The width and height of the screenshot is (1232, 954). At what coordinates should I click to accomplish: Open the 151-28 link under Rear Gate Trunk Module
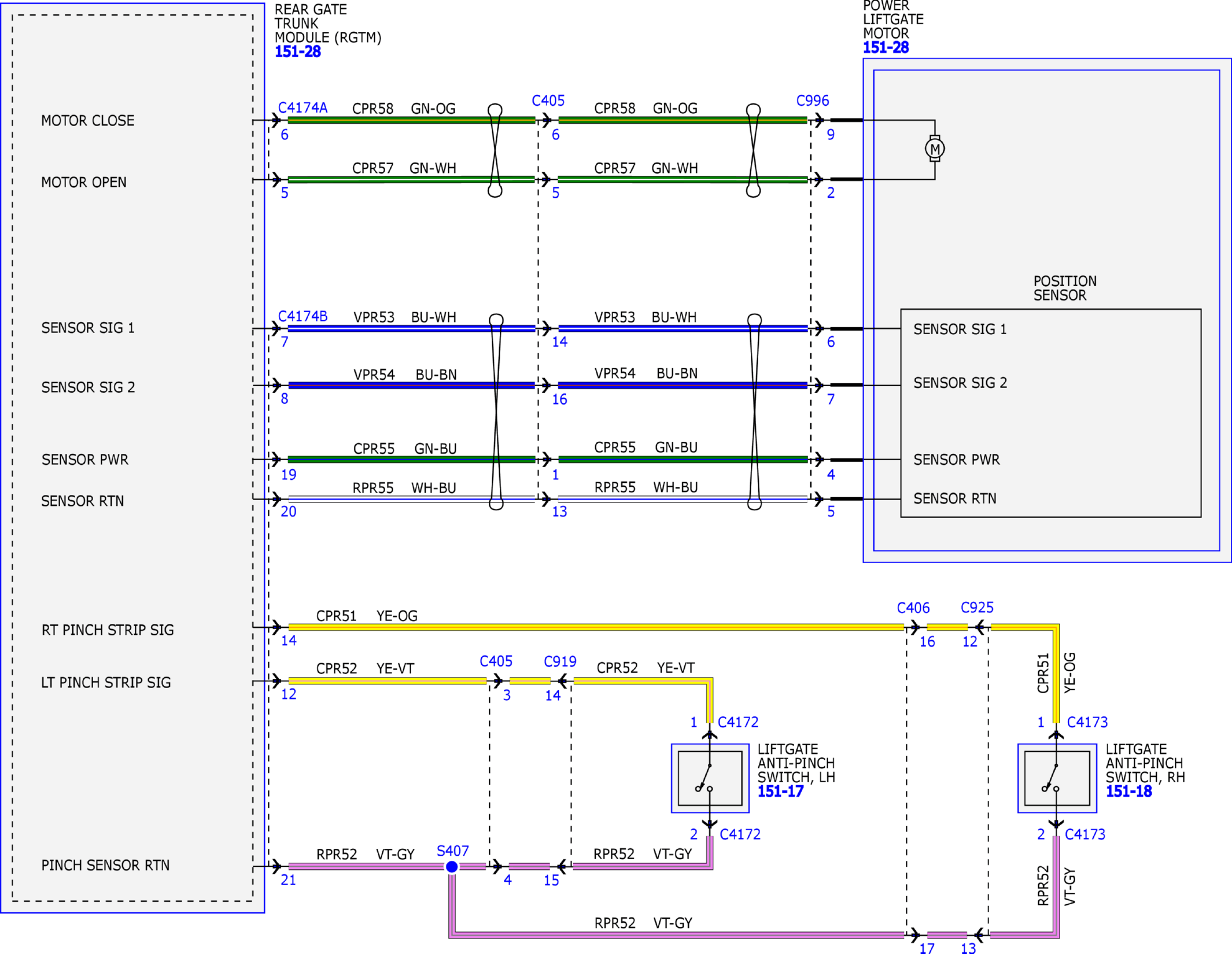point(297,51)
